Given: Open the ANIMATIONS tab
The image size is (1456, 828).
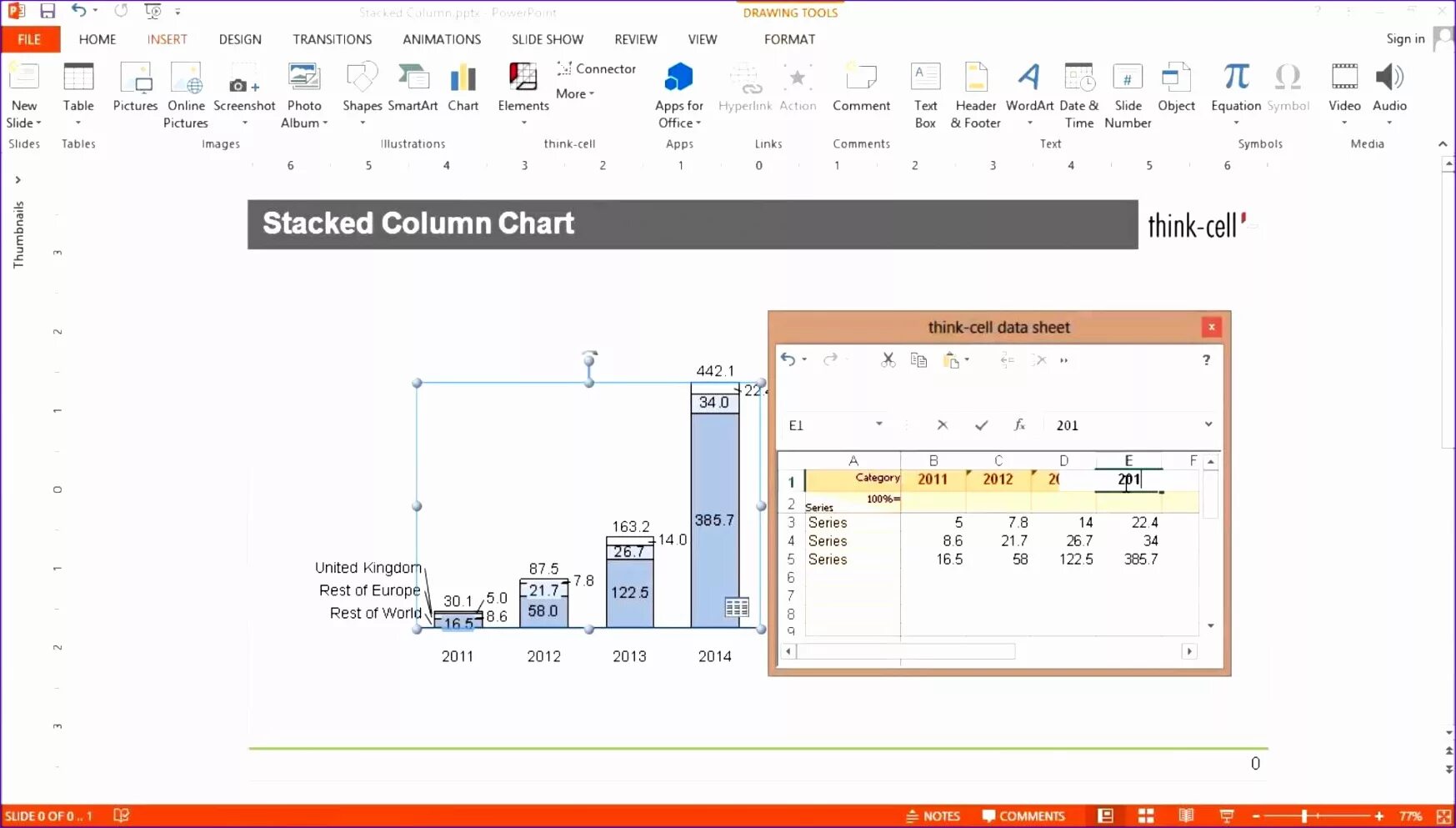Looking at the screenshot, I should coord(442,39).
